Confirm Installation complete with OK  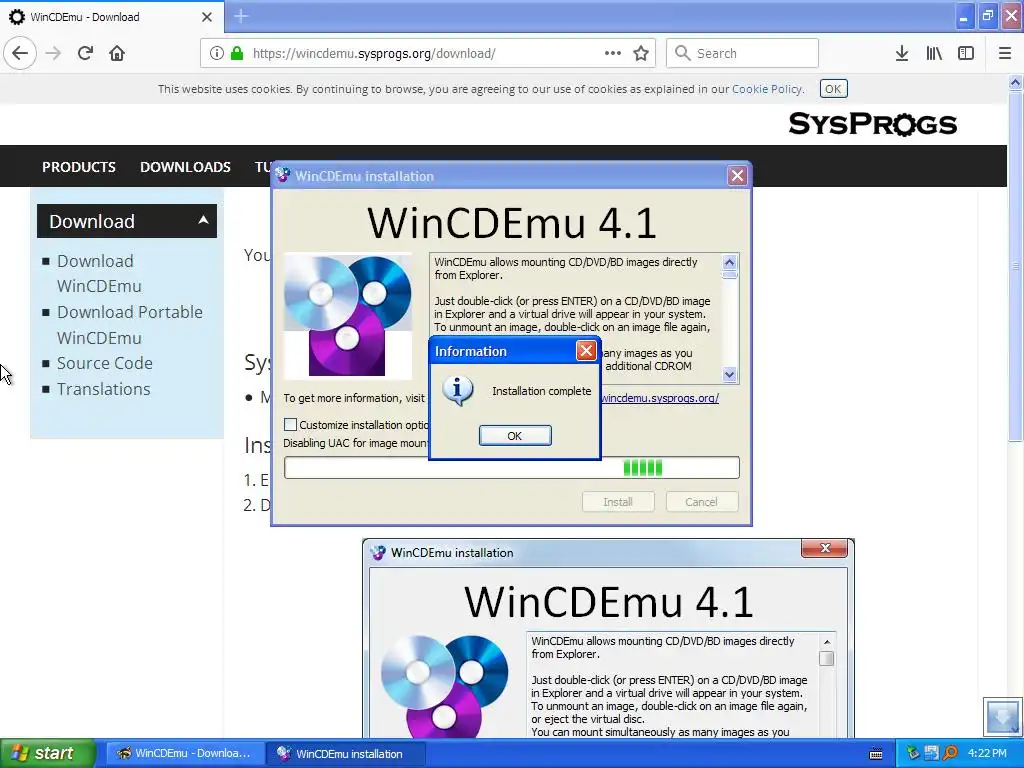(515, 436)
